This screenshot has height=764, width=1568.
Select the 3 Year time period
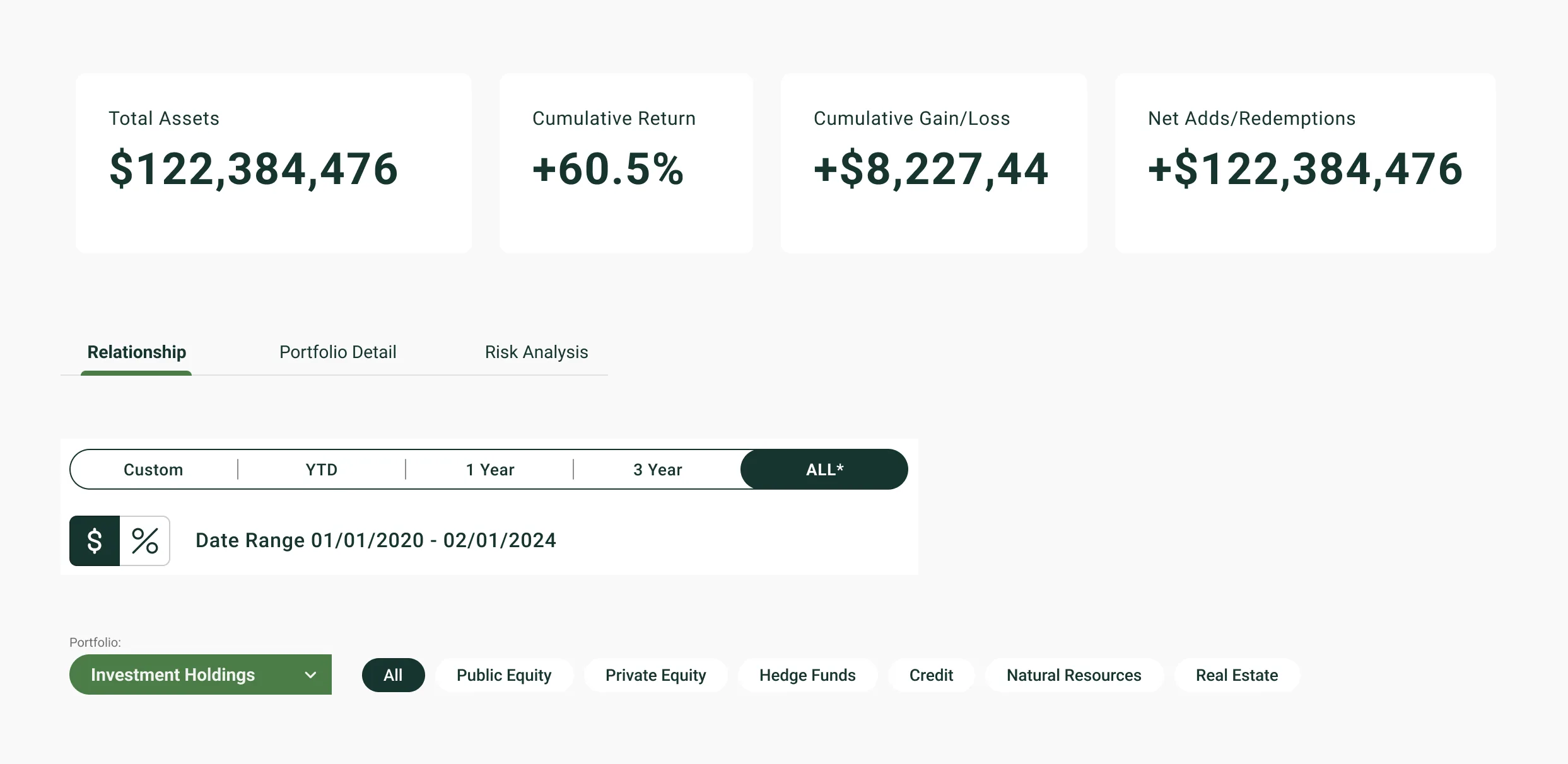658,470
